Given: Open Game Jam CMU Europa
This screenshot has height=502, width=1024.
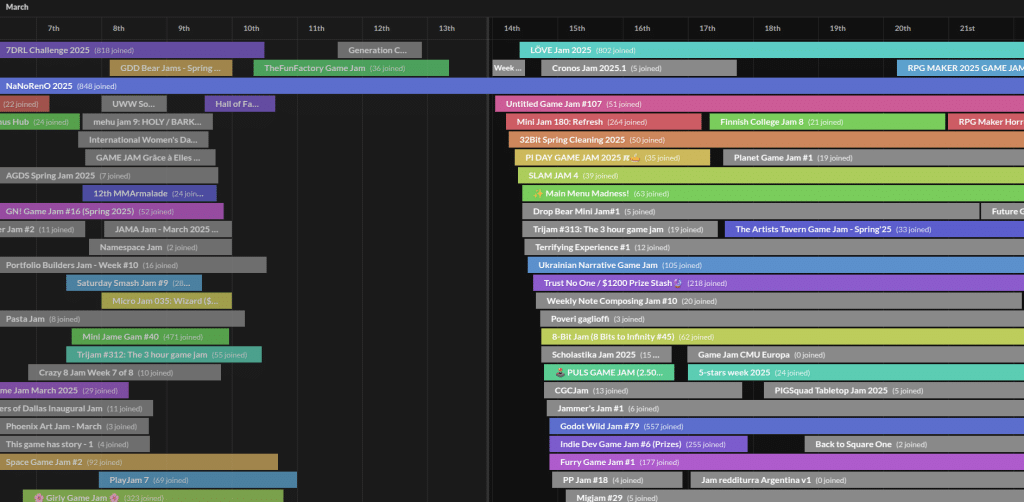Looking at the screenshot, I should tap(856, 354).
